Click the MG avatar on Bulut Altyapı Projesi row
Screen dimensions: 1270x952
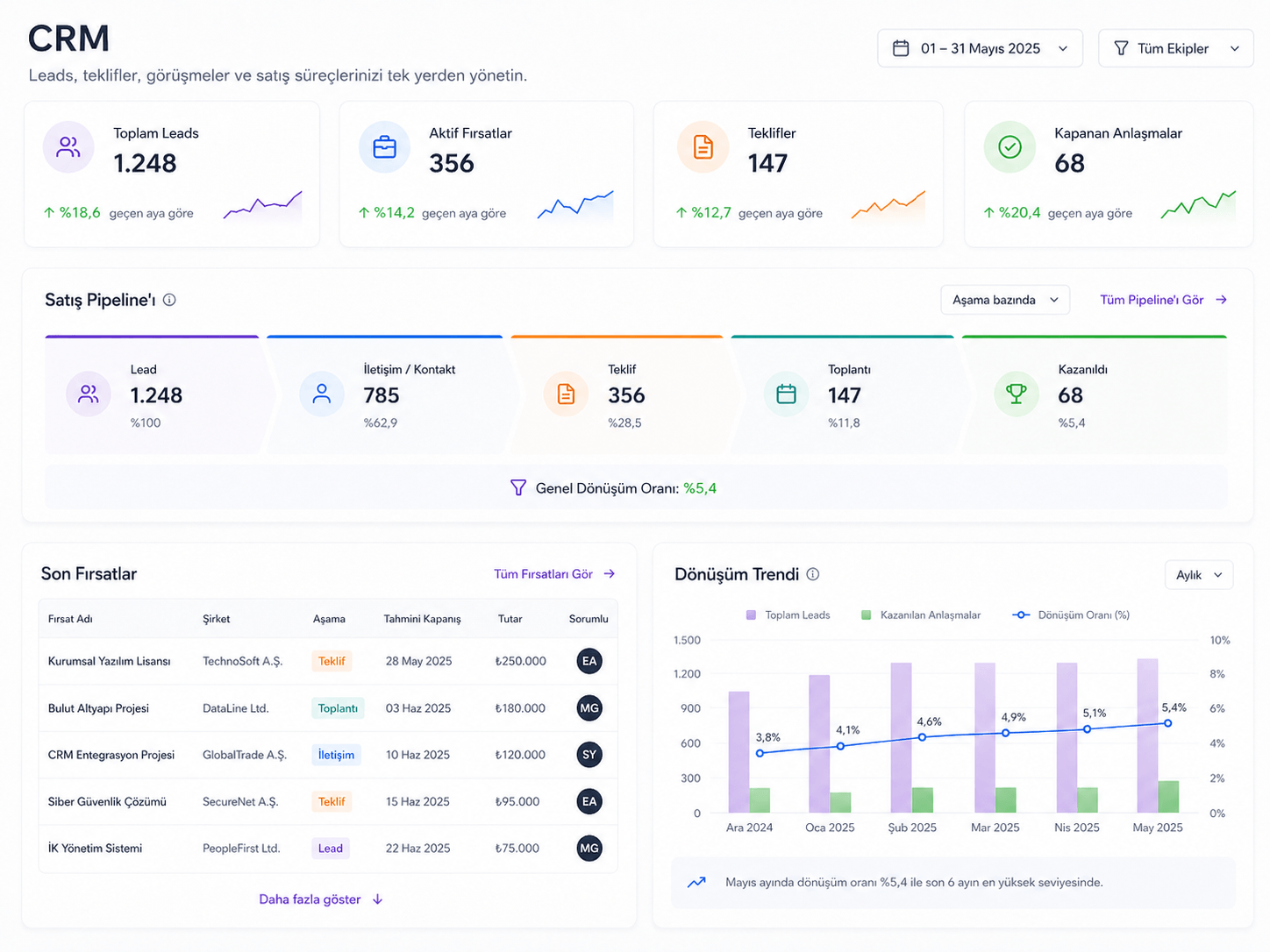coord(589,707)
